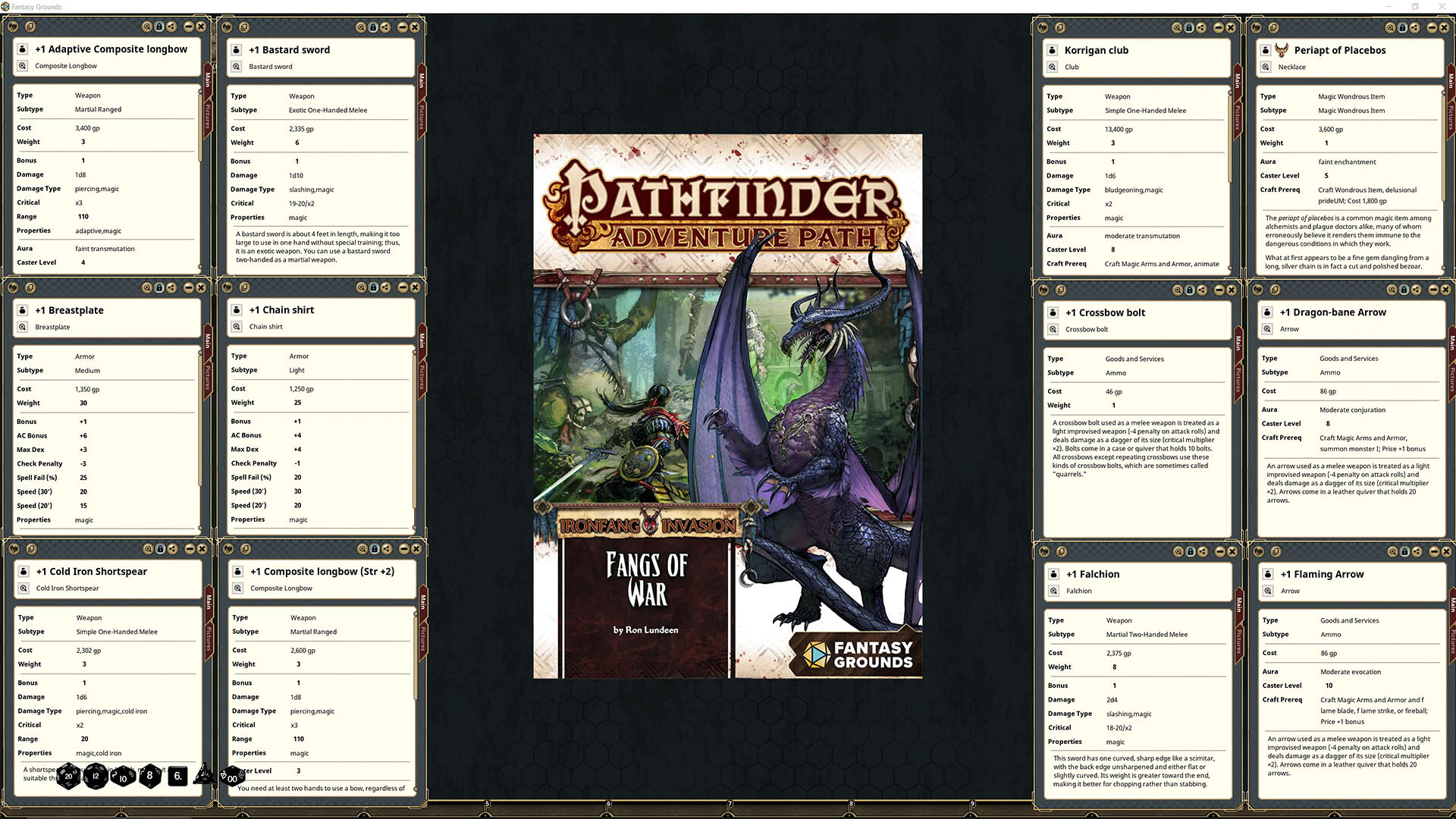Toggle the lock on Periapt of Placebos
Image resolution: width=1456 pixels, height=819 pixels.
[1403, 27]
